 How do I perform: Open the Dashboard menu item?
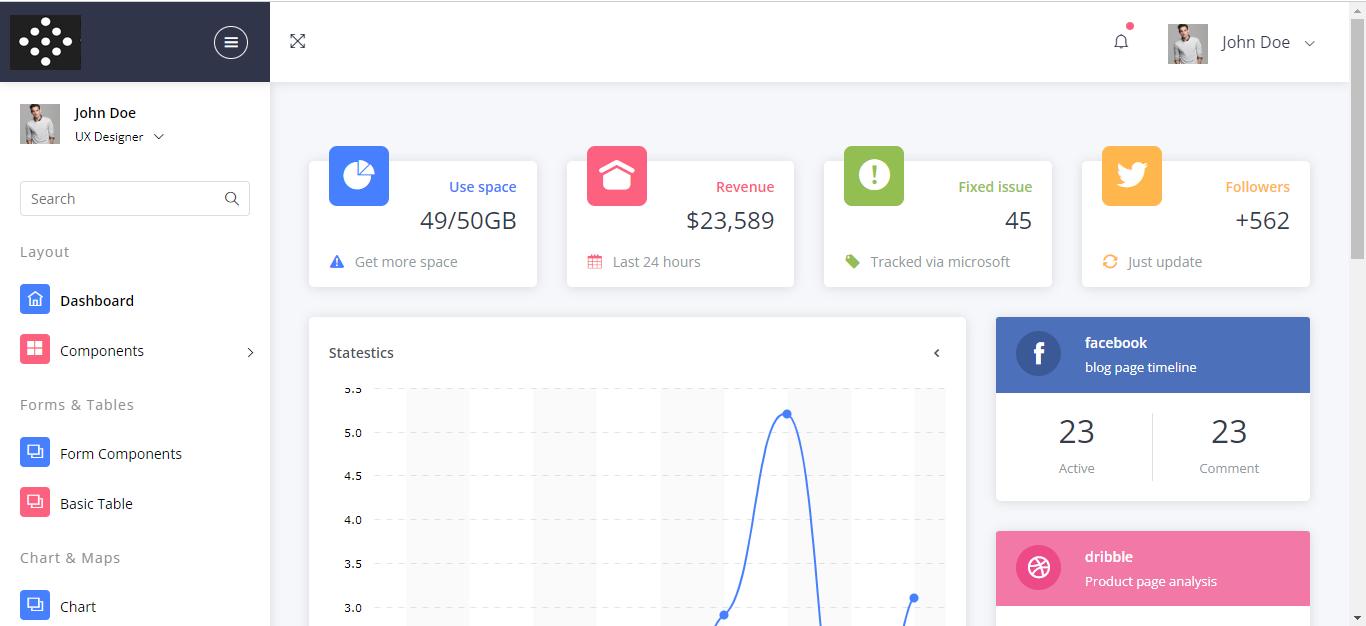(x=97, y=301)
